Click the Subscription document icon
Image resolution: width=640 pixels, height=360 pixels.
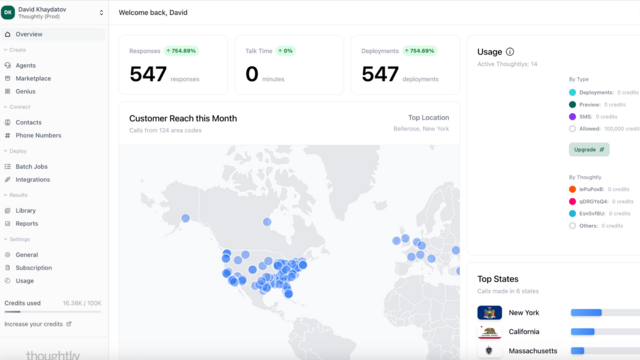tap(7, 268)
